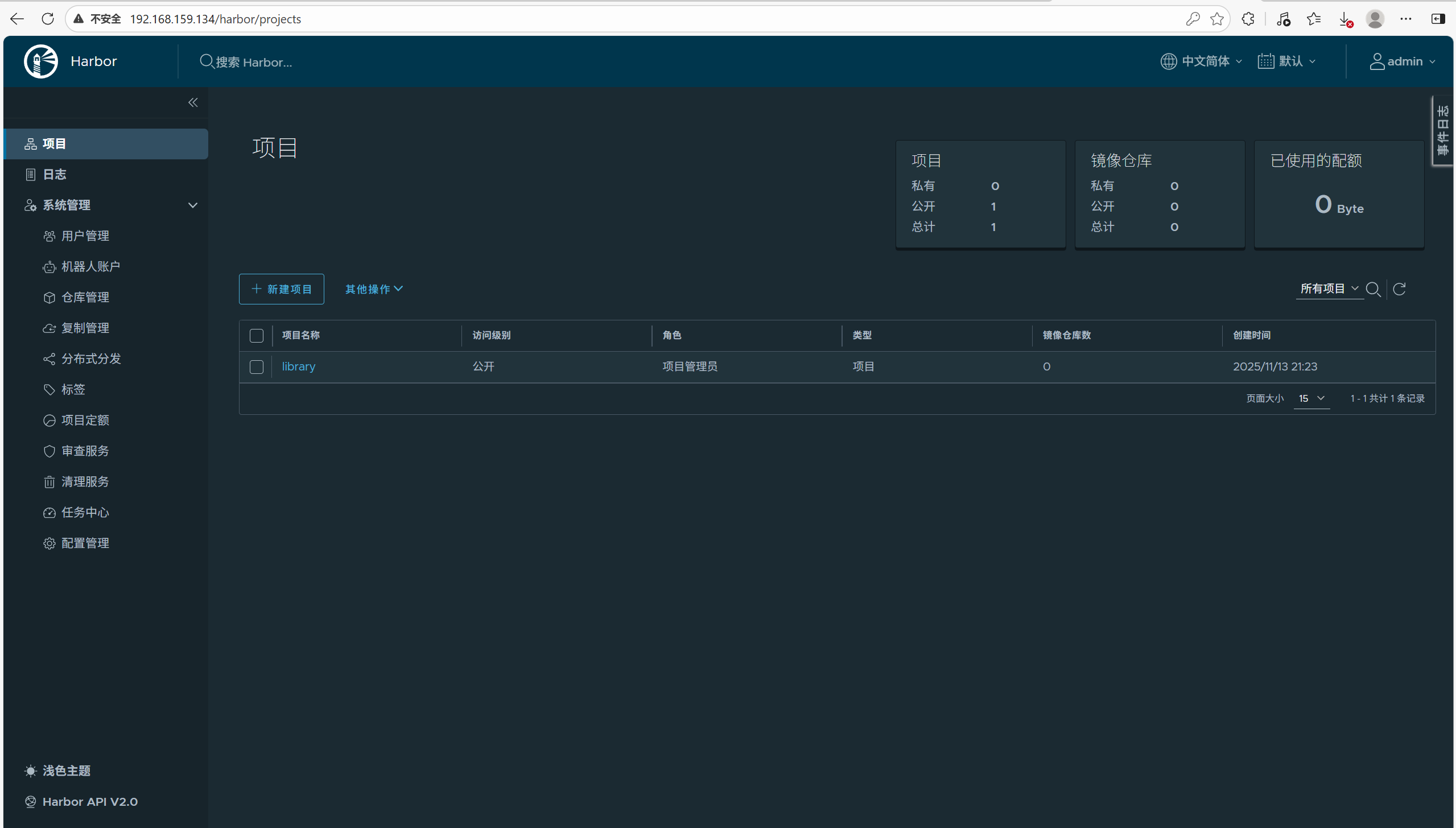Check the library project row checkbox
This screenshot has height=828, width=1456.
pyautogui.click(x=257, y=366)
